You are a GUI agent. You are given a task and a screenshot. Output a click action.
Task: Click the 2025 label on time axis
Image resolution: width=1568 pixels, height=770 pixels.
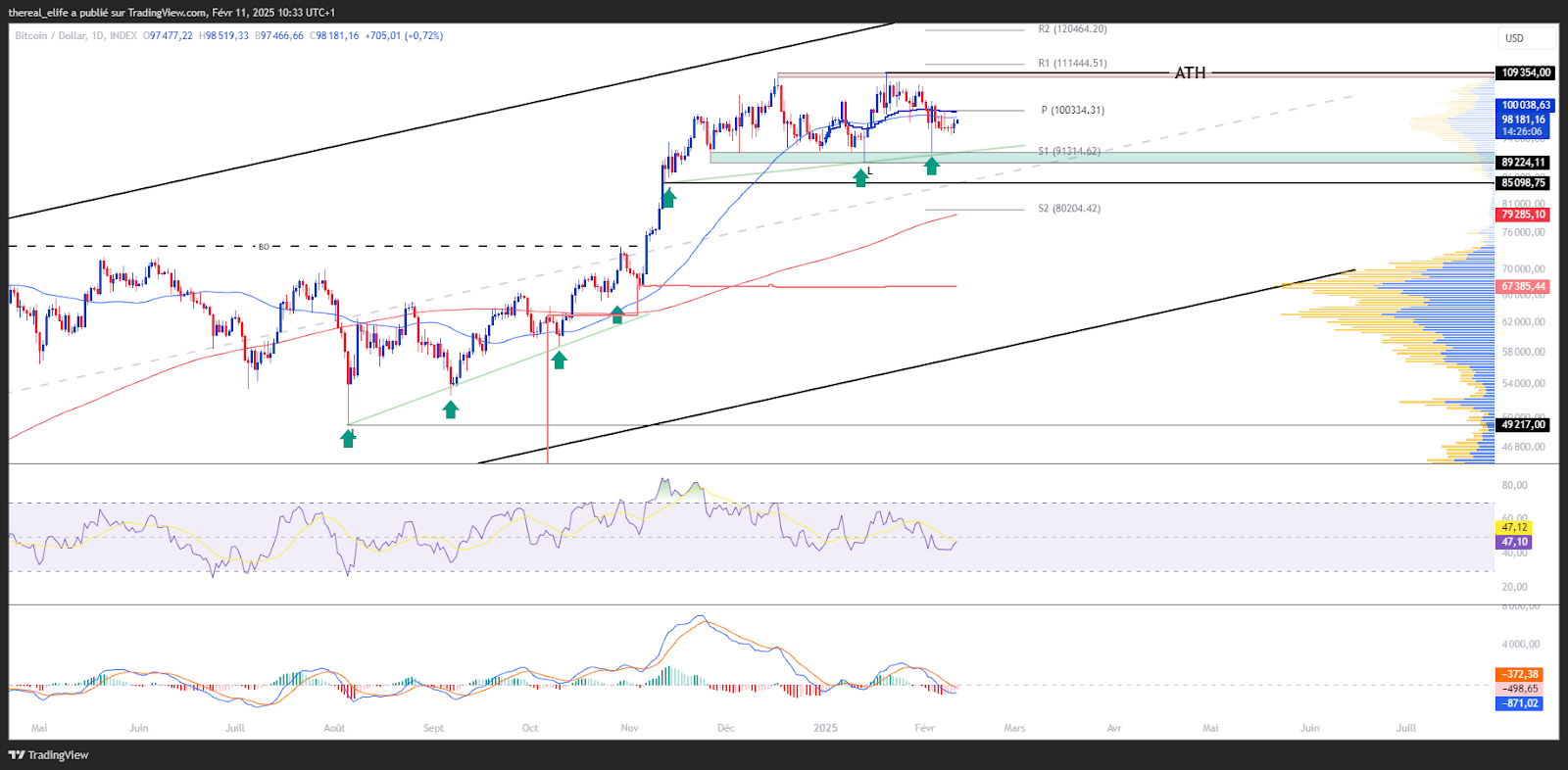[825, 728]
